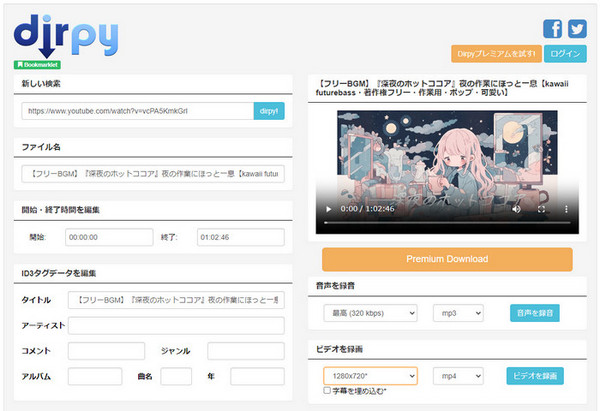Click the 曲名 track input field
This screenshot has width=600, height=411.
point(176,376)
